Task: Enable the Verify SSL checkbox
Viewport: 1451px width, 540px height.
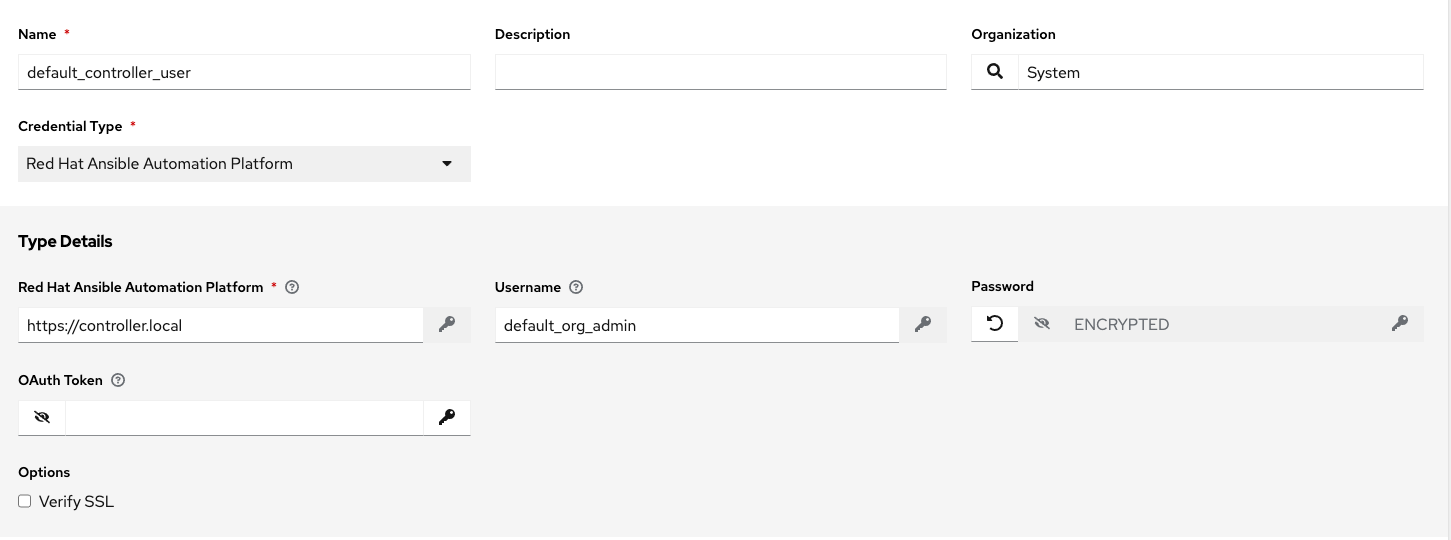Action: pyautogui.click(x=25, y=501)
